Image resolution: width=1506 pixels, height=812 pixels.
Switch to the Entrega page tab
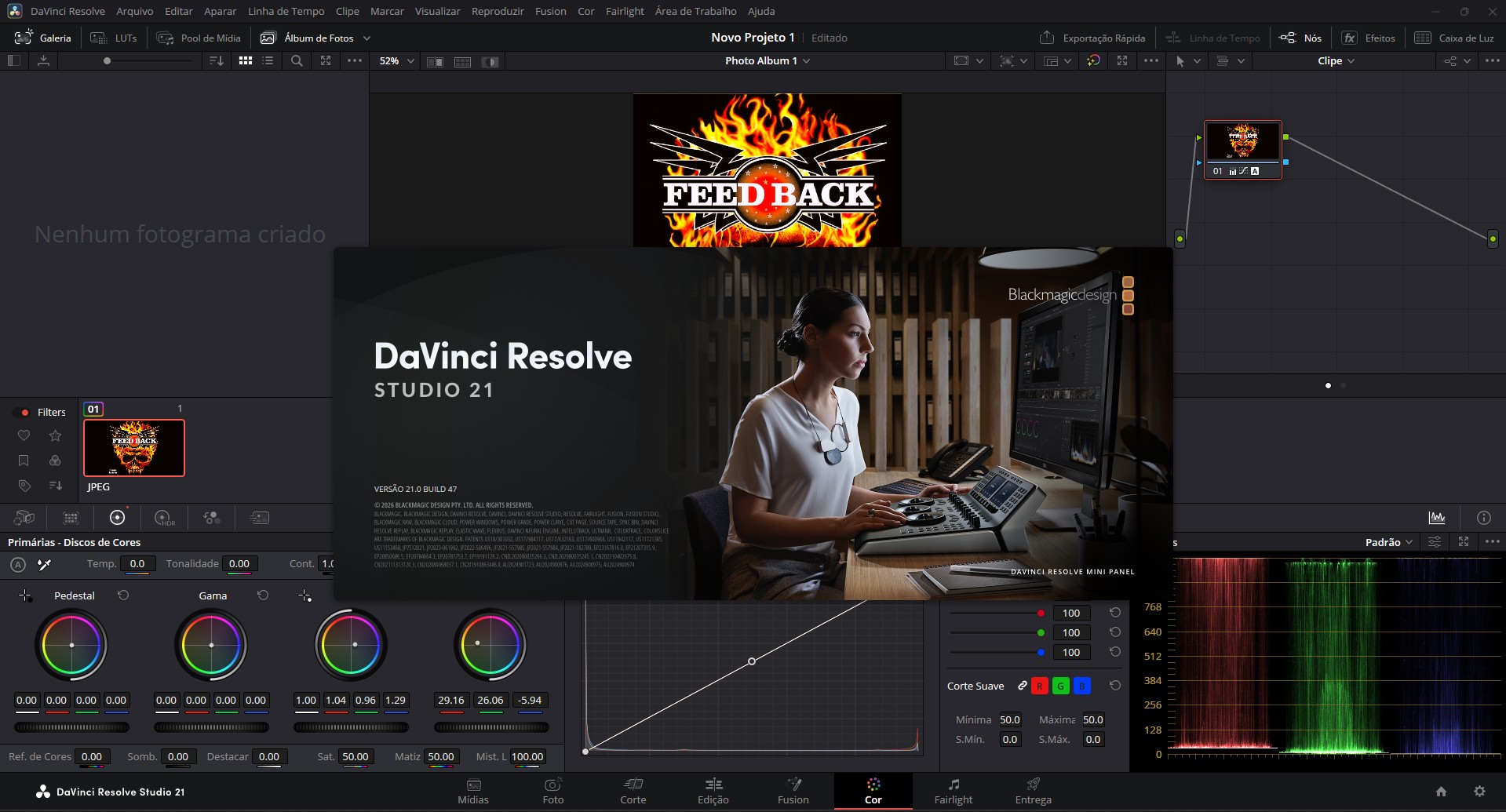(x=1033, y=792)
